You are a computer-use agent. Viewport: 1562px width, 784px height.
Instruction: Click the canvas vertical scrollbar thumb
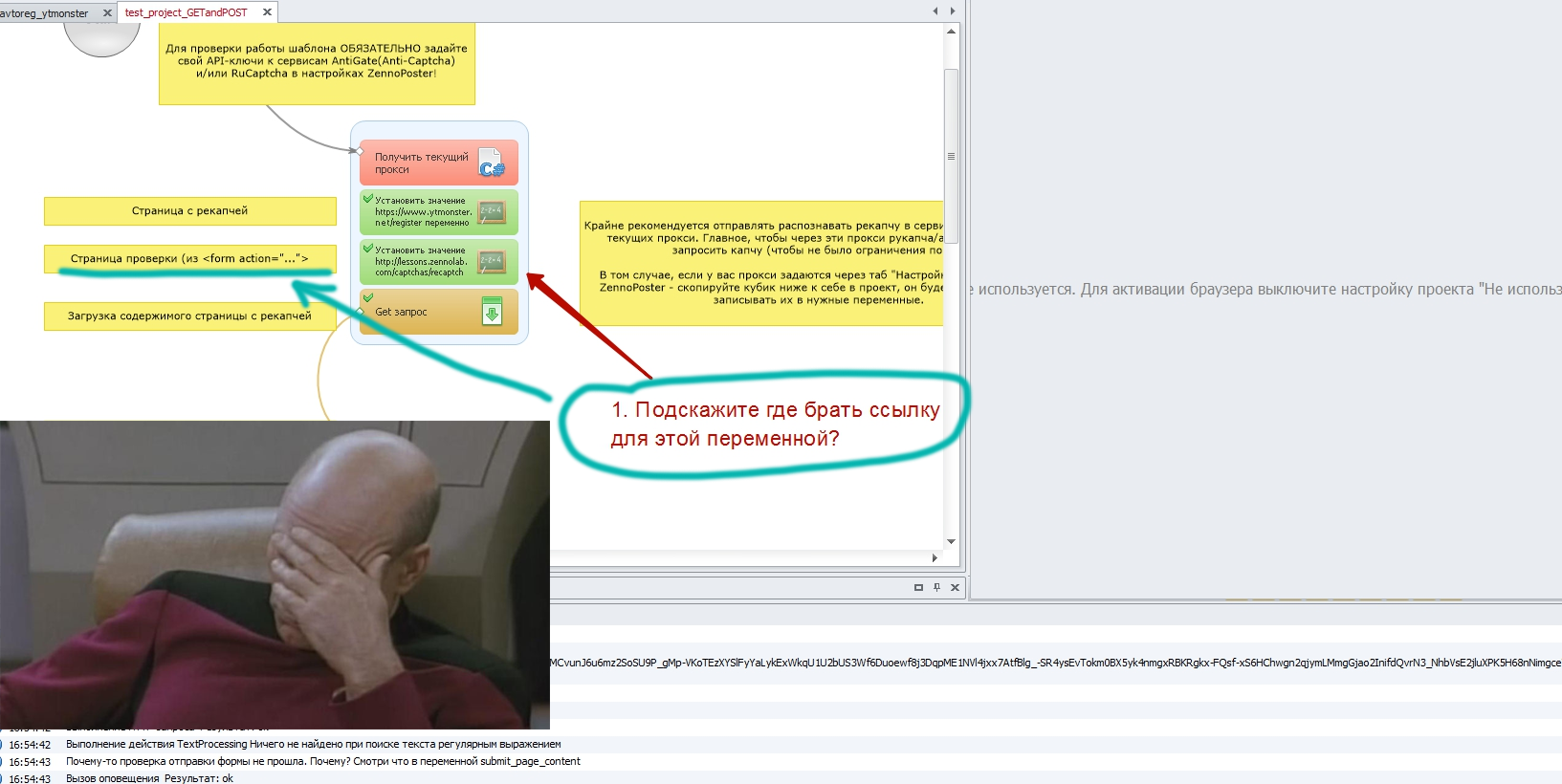point(951,156)
